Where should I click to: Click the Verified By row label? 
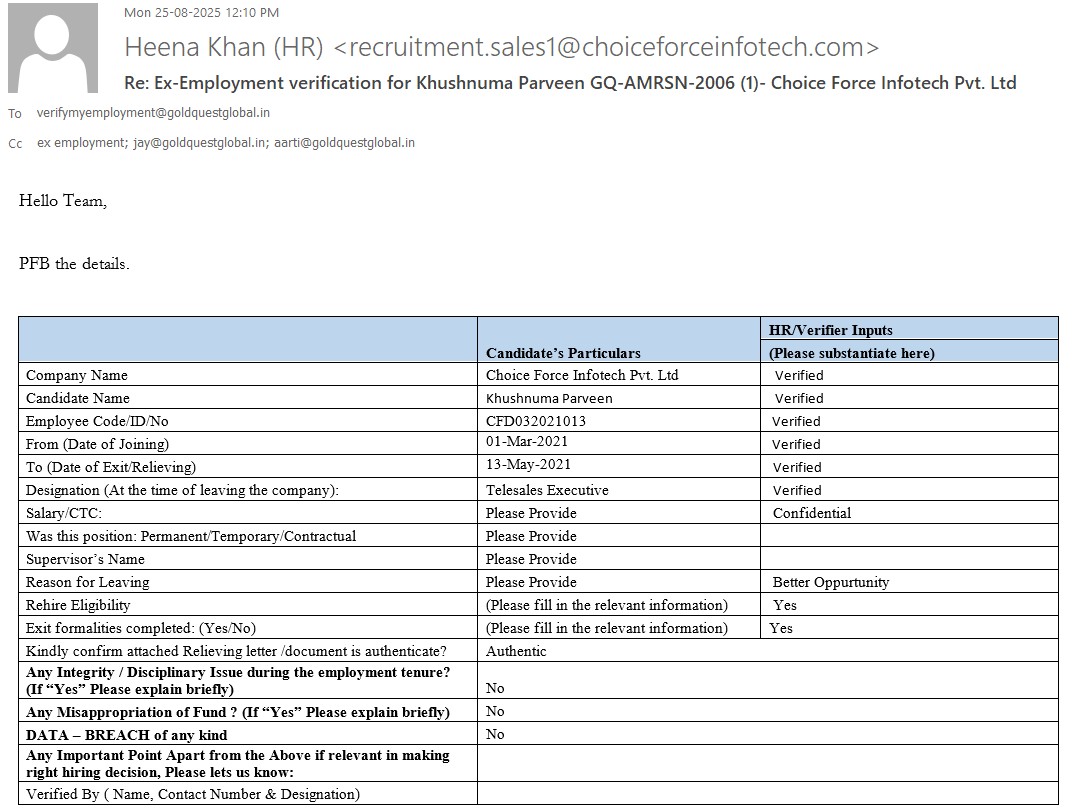(x=193, y=795)
